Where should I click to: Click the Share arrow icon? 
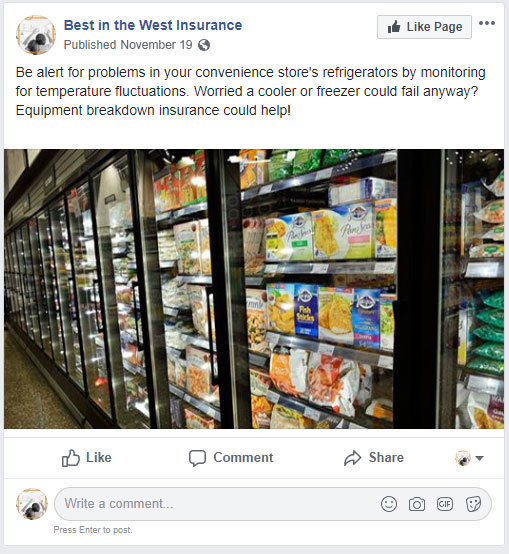pos(353,458)
